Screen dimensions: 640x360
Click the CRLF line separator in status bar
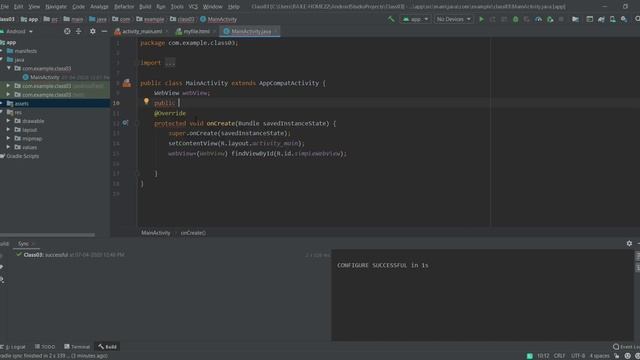click(x=559, y=356)
